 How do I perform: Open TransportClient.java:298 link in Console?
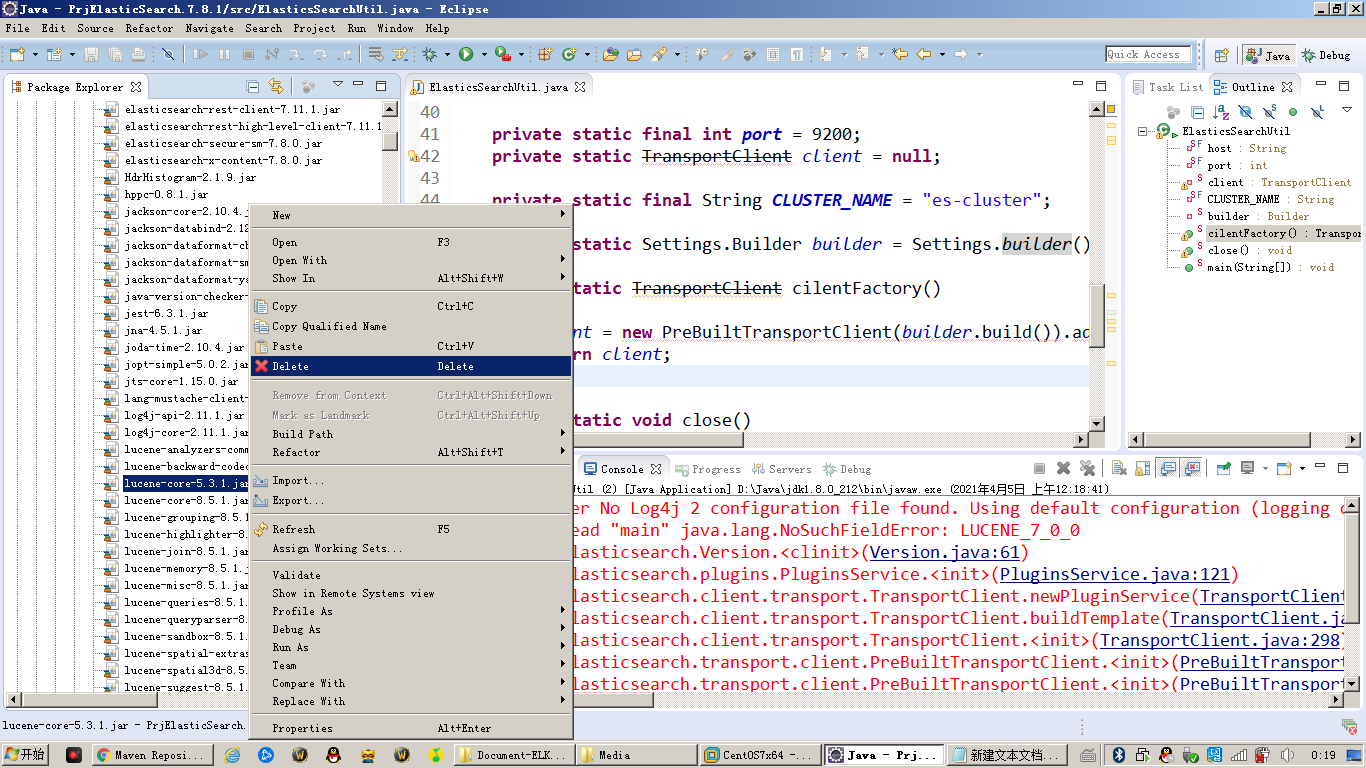(1220, 640)
